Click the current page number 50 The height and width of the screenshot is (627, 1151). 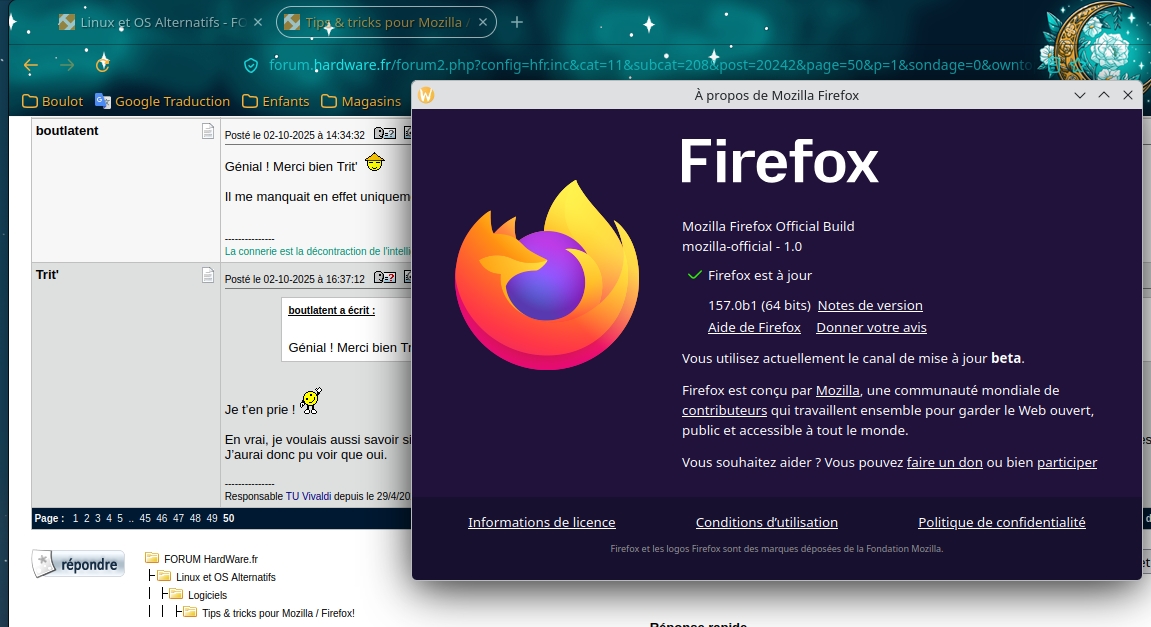tap(229, 518)
